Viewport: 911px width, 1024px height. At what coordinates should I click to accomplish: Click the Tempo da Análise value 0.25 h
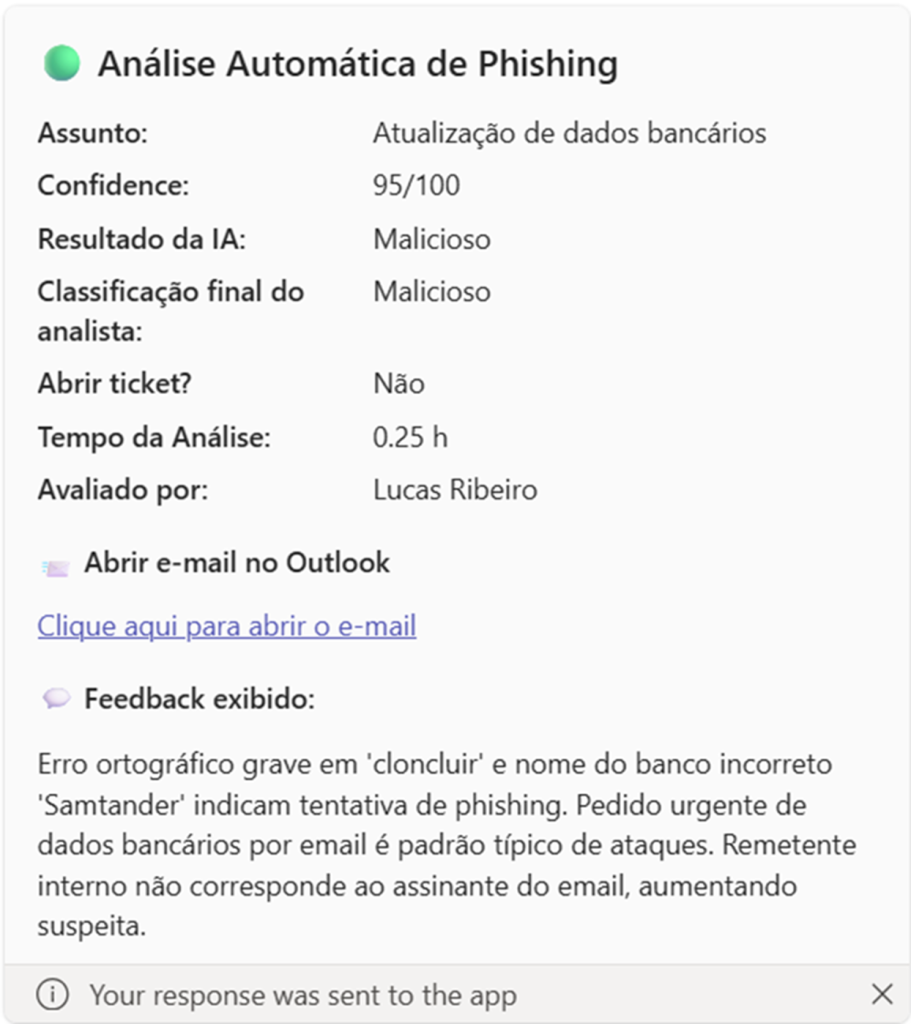410,437
